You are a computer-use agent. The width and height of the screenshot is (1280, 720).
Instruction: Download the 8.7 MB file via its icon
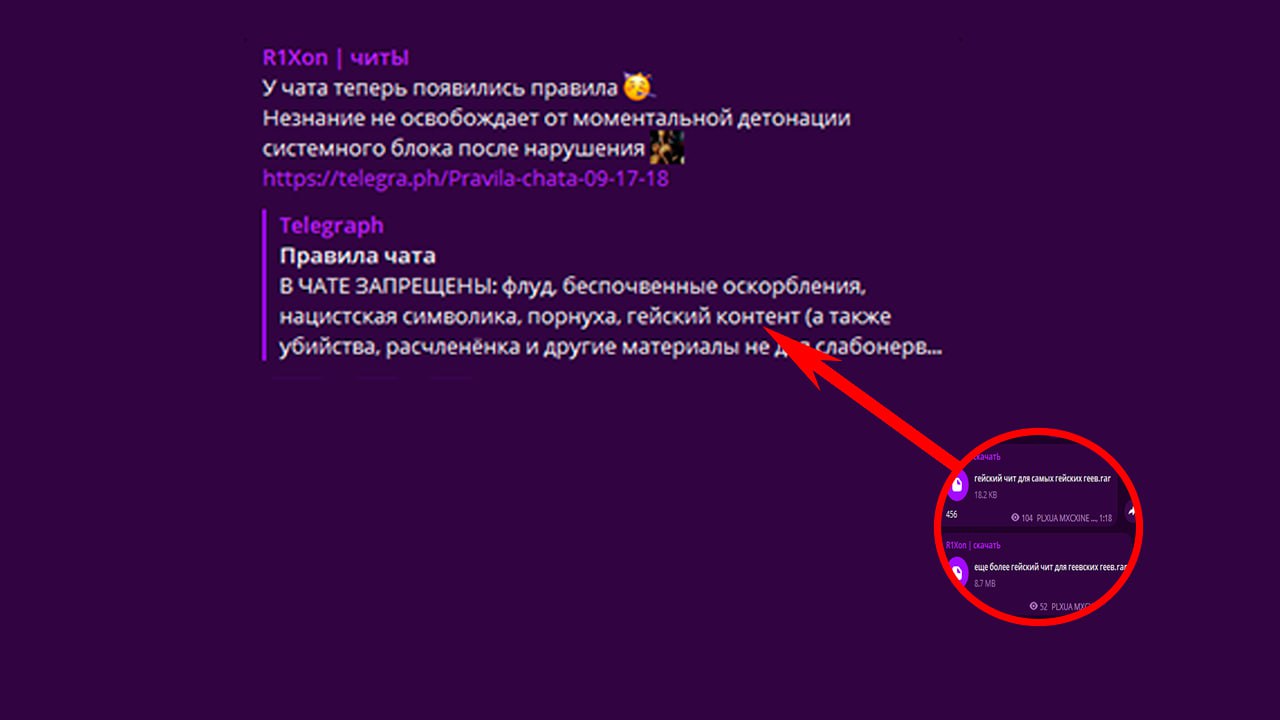(x=957, y=573)
